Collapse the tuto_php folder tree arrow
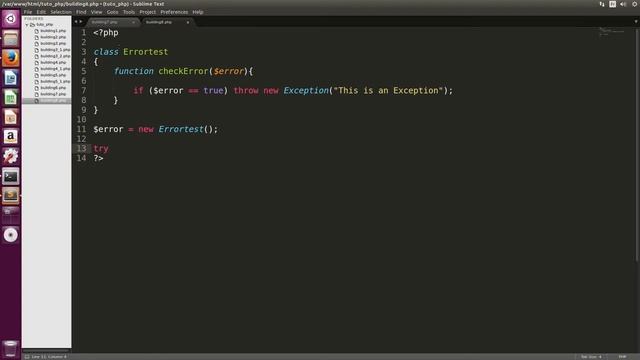640x360 pixels. point(27,25)
